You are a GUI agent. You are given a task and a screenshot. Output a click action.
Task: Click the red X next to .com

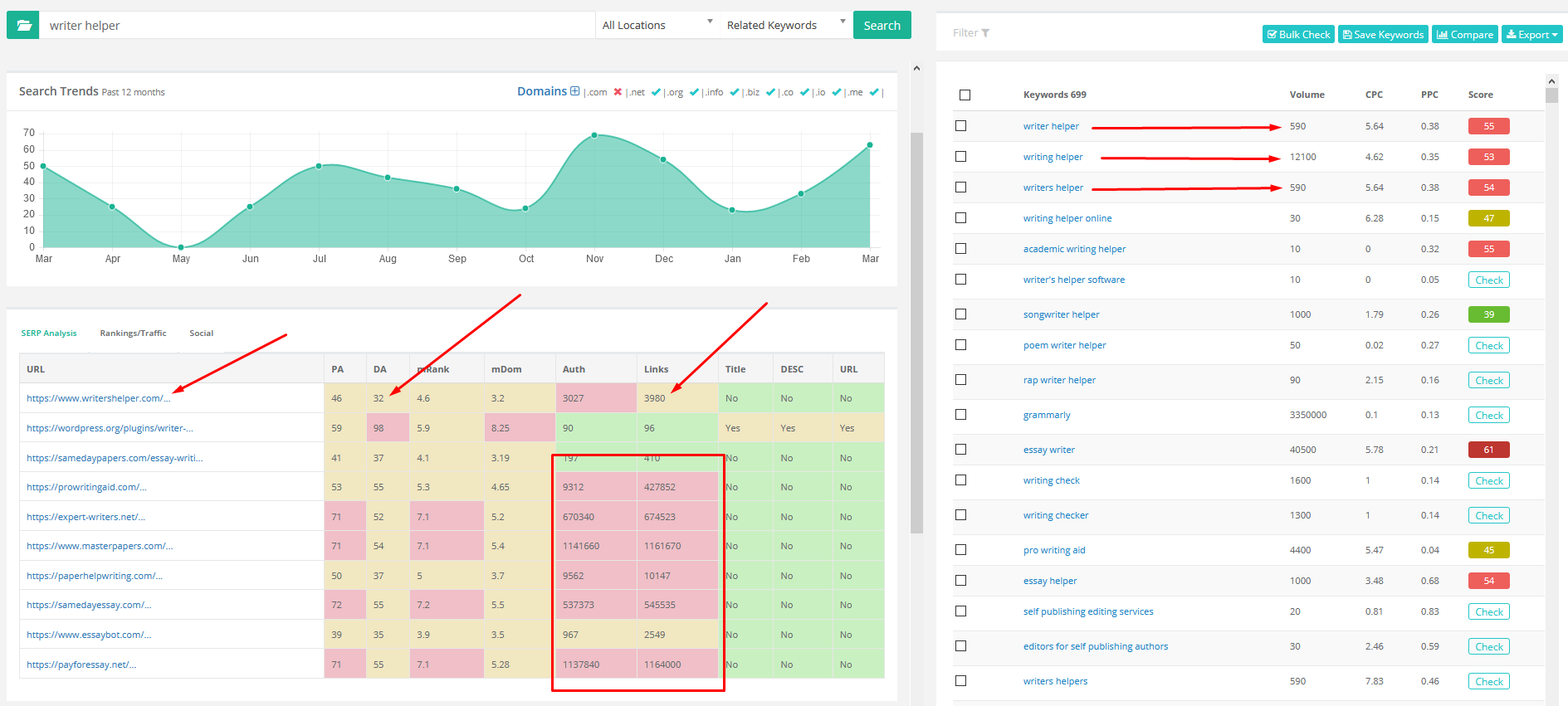tap(618, 92)
